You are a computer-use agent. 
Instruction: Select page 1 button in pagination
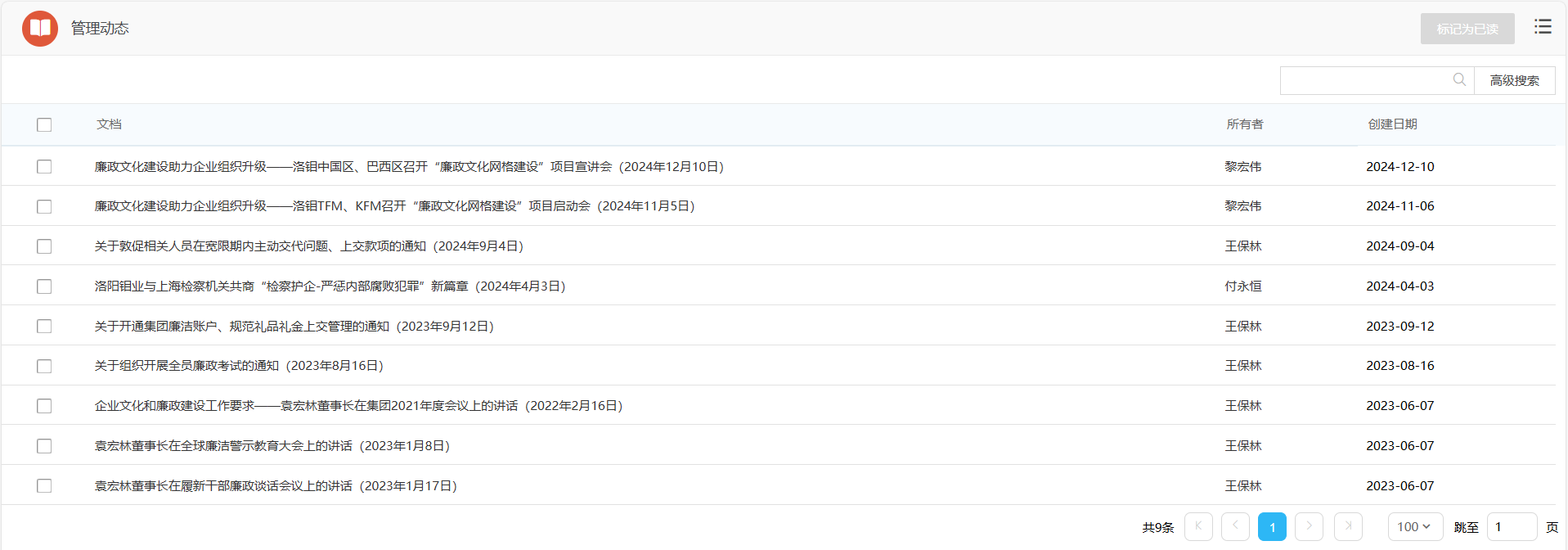coord(1272,526)
